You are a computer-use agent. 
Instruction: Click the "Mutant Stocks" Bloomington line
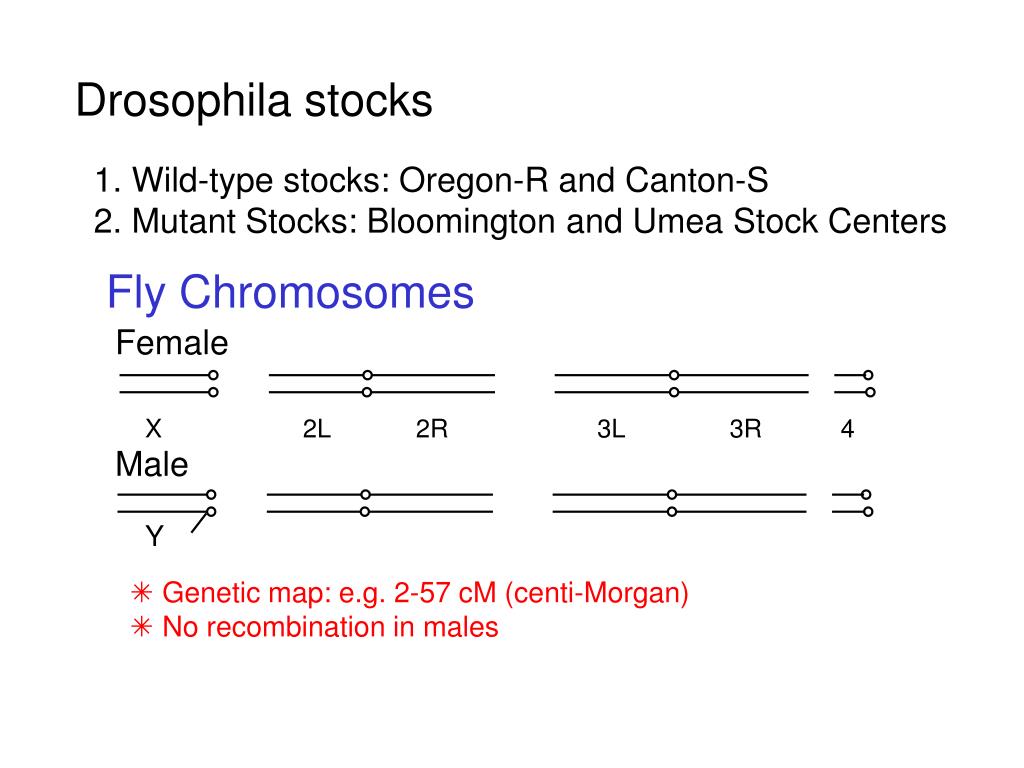pos(520,221)
